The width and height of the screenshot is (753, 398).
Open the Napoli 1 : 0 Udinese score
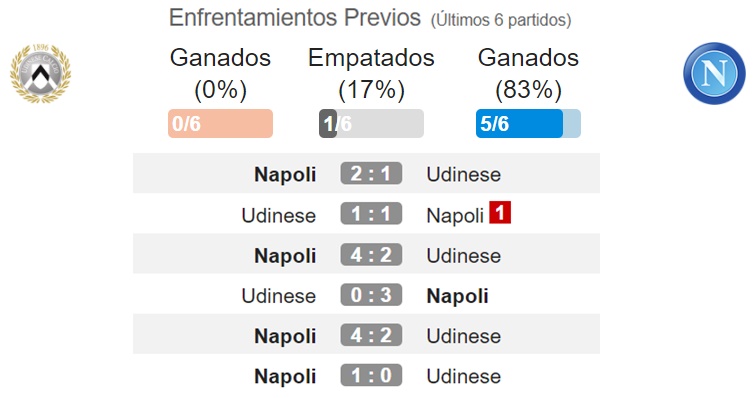click(x=371, y=375)
